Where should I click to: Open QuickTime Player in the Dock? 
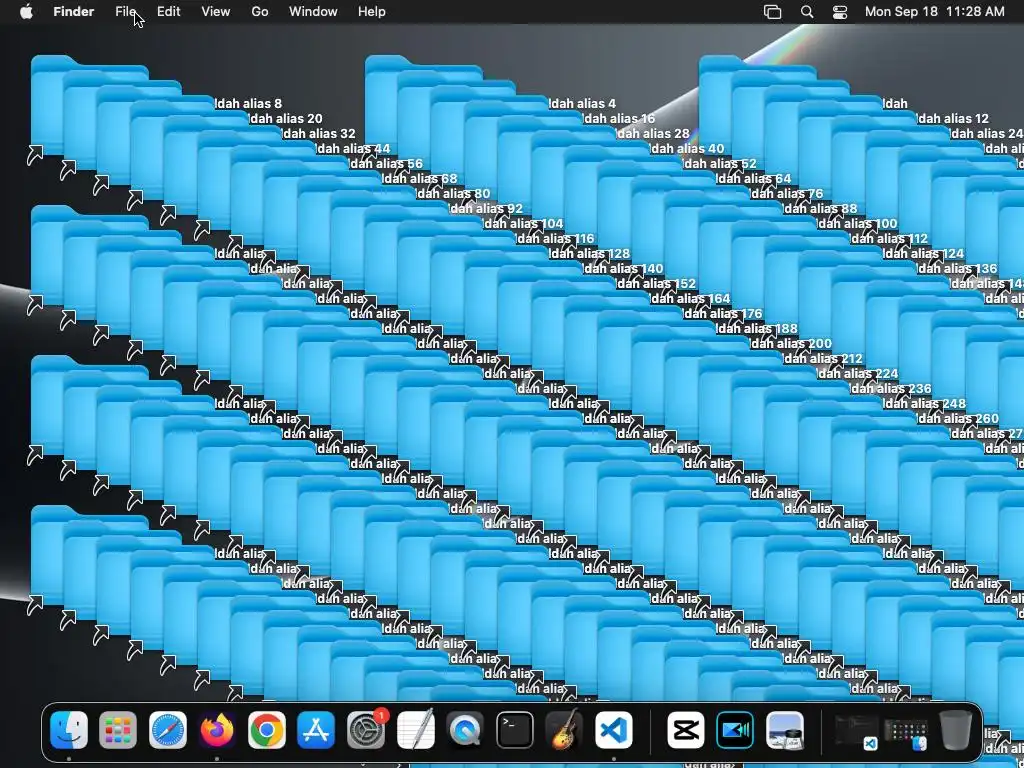pyautogui.click(x=465, y=729)
